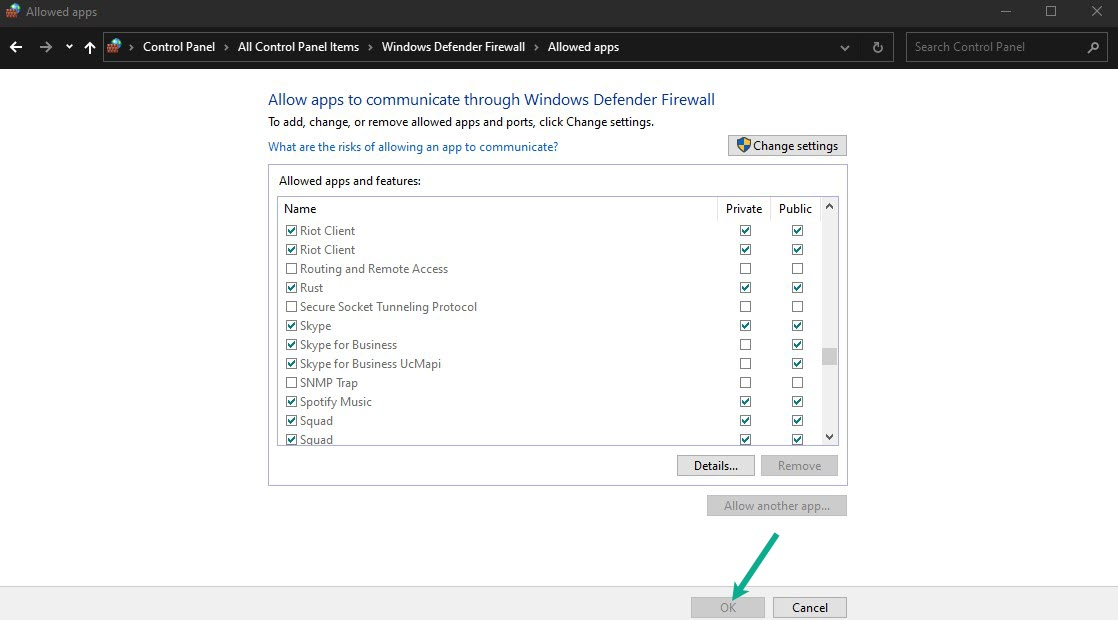
Task: Confirm with the OK button
Action: coord(728,607)
